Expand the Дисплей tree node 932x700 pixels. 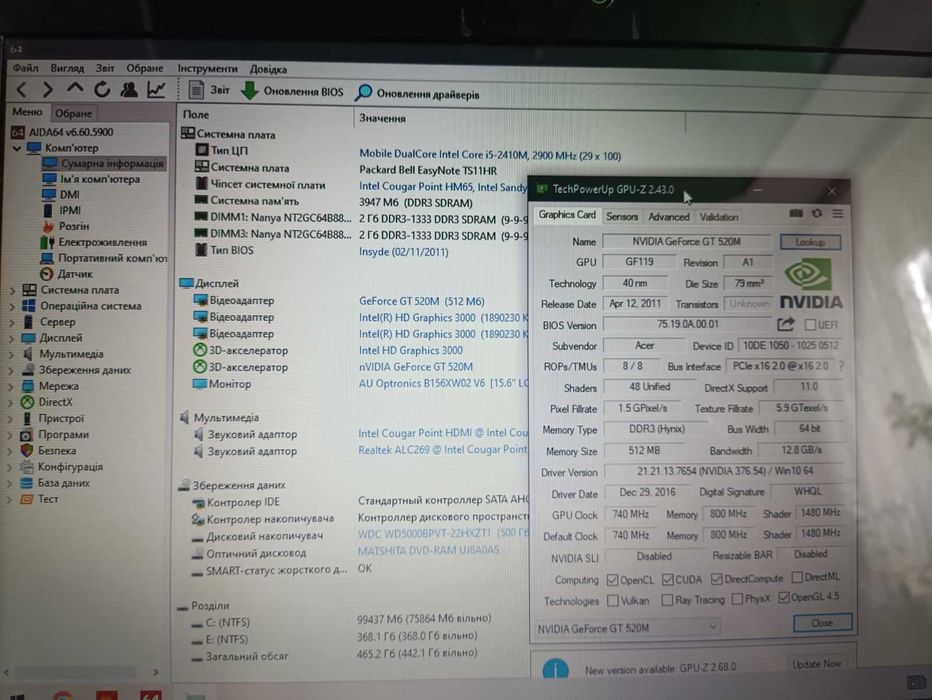coord(11,339)
